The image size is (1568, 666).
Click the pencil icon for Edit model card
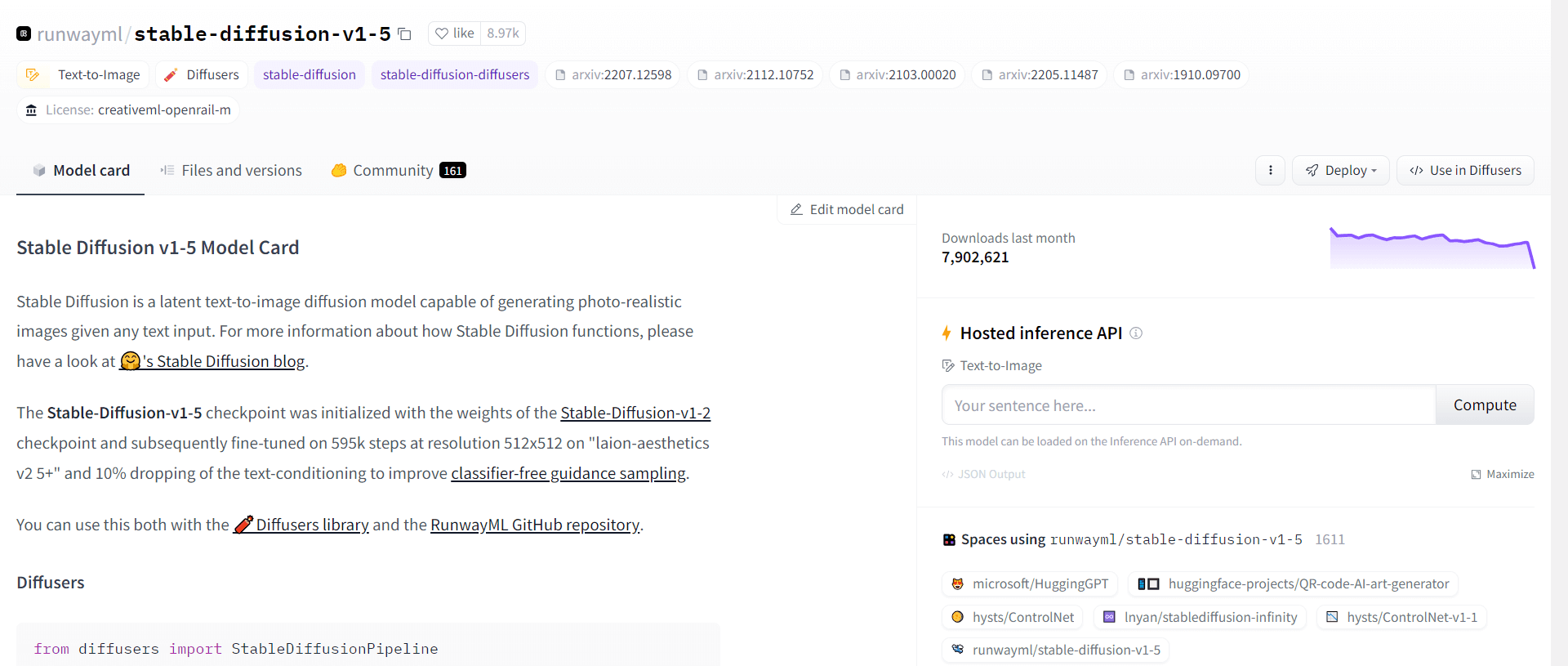point(796,210)
